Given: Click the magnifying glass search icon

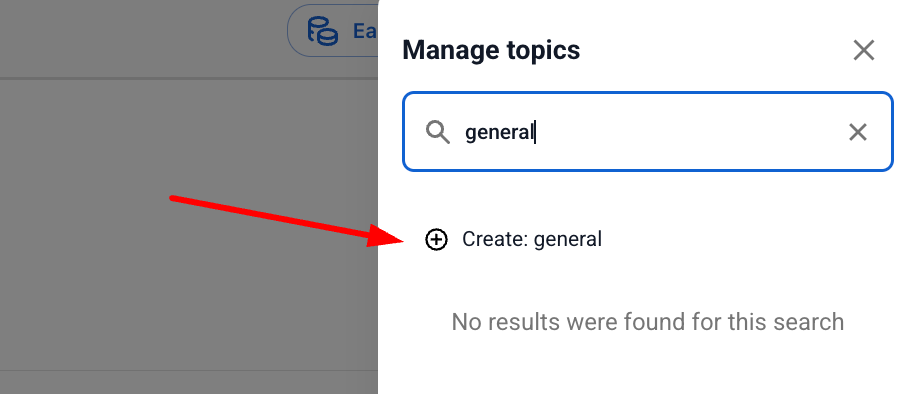Looking at the screenshot, I should 437,132.
